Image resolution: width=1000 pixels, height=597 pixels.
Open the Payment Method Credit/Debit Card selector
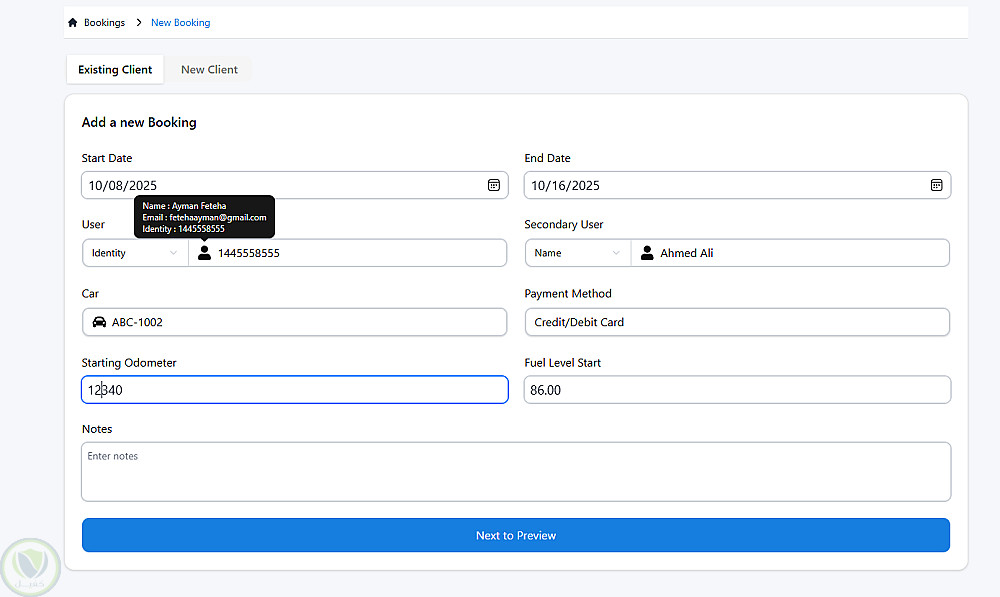[x=737, y=322]
